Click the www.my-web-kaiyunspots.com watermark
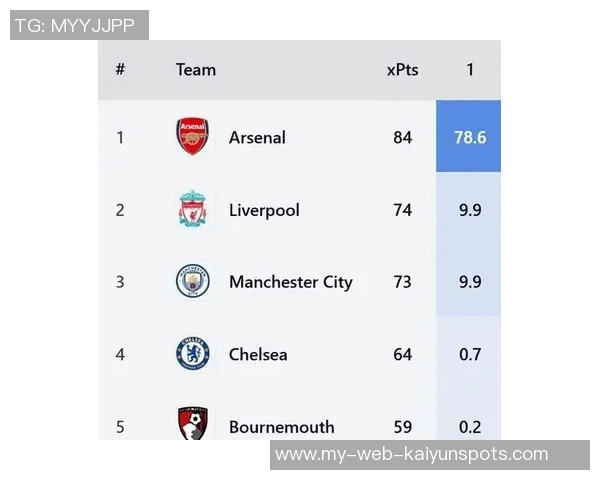This screenshot has height=480, width=600. coord(411,454)
